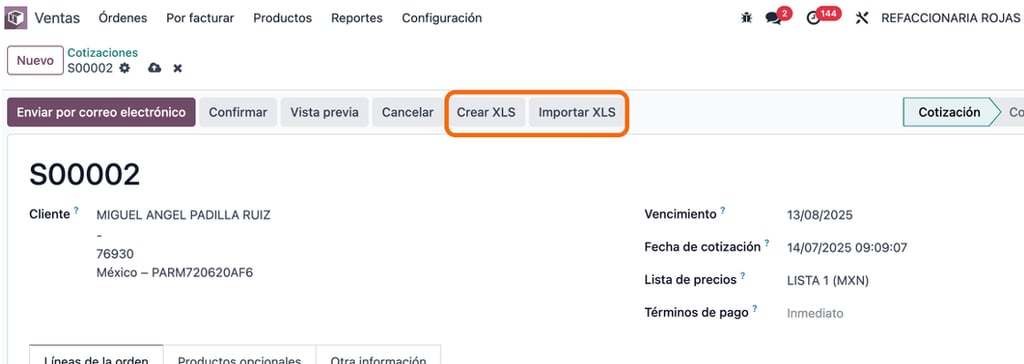Open the activities clock icon
1024x364 pixels.
[x=814, y=18]
